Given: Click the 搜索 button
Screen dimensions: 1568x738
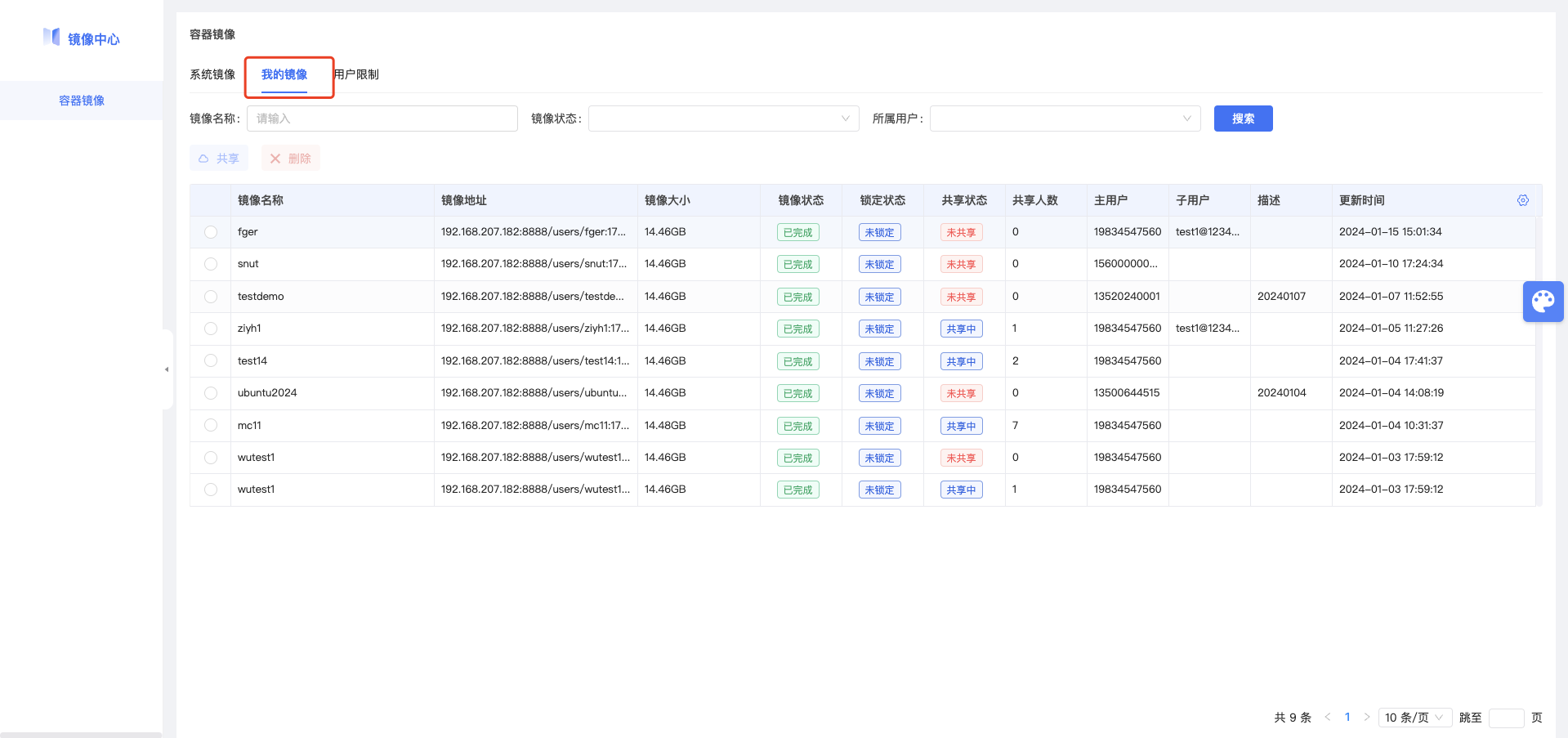Looking at the screenshot, I should click(x=1243, y=119).
